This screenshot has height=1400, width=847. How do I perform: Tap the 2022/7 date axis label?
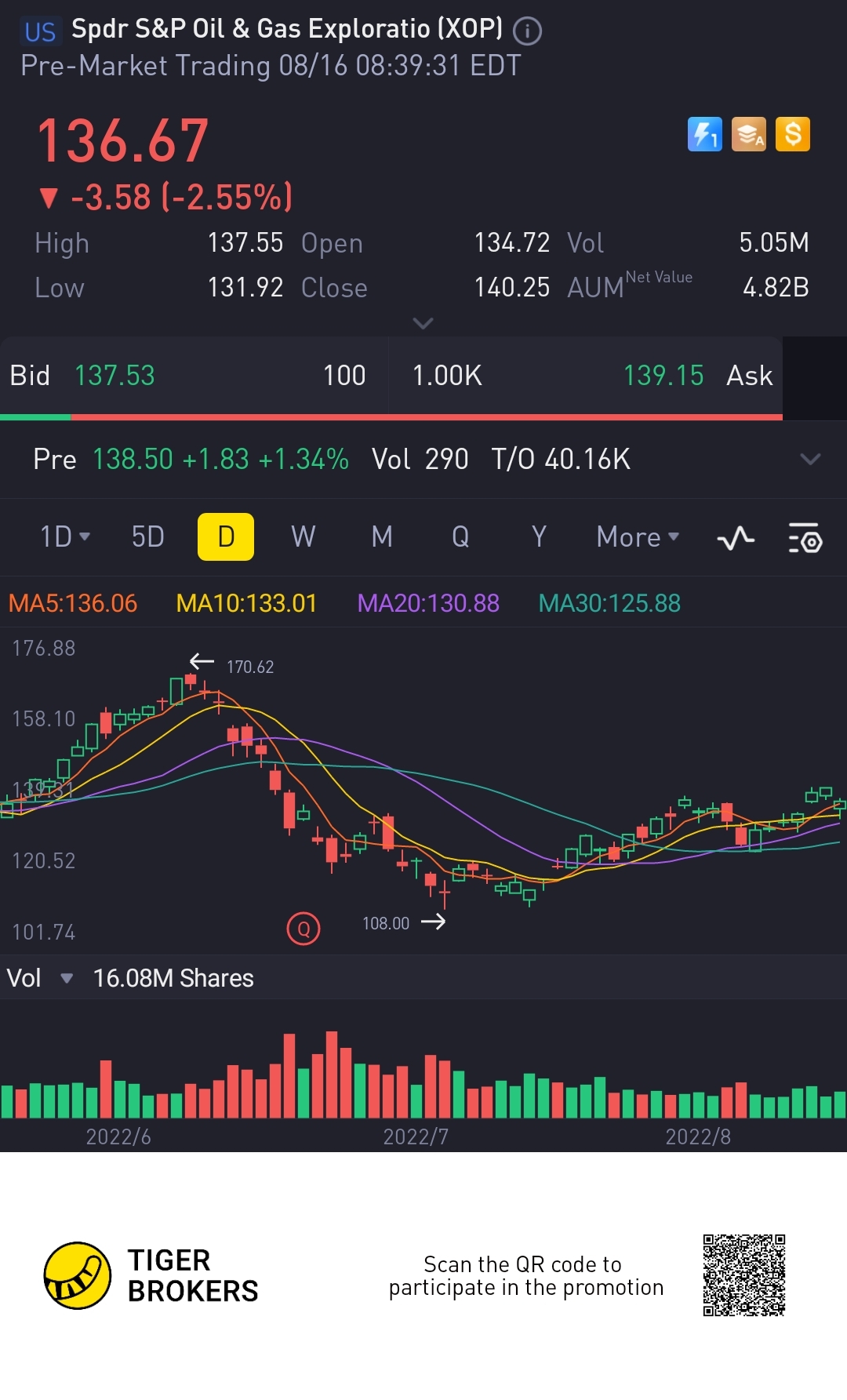click(x=416, y=1136)
